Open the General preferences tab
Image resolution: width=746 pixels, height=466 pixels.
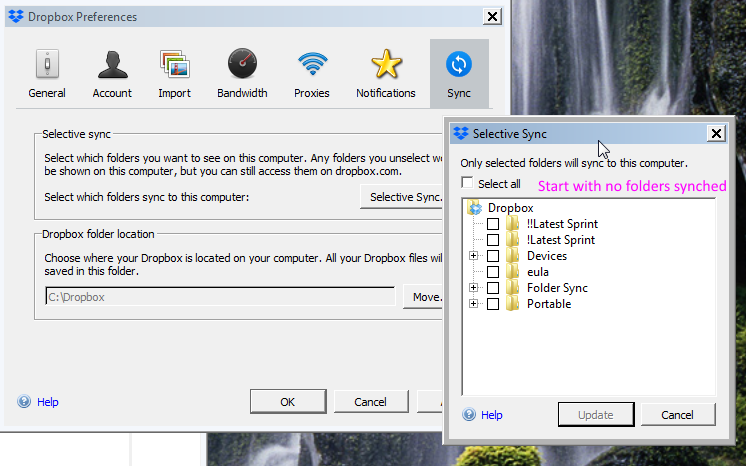pos(47,74)
